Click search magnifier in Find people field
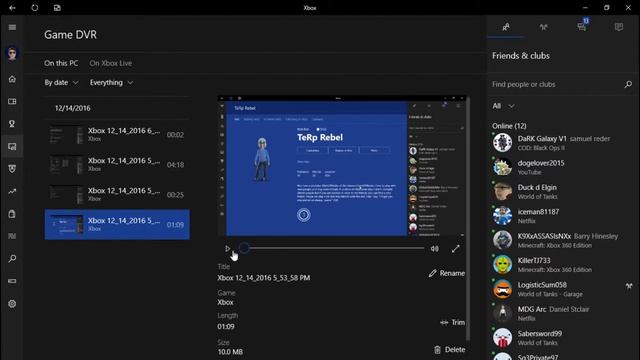This screenshot has height=360, width=640. (628, 84)
